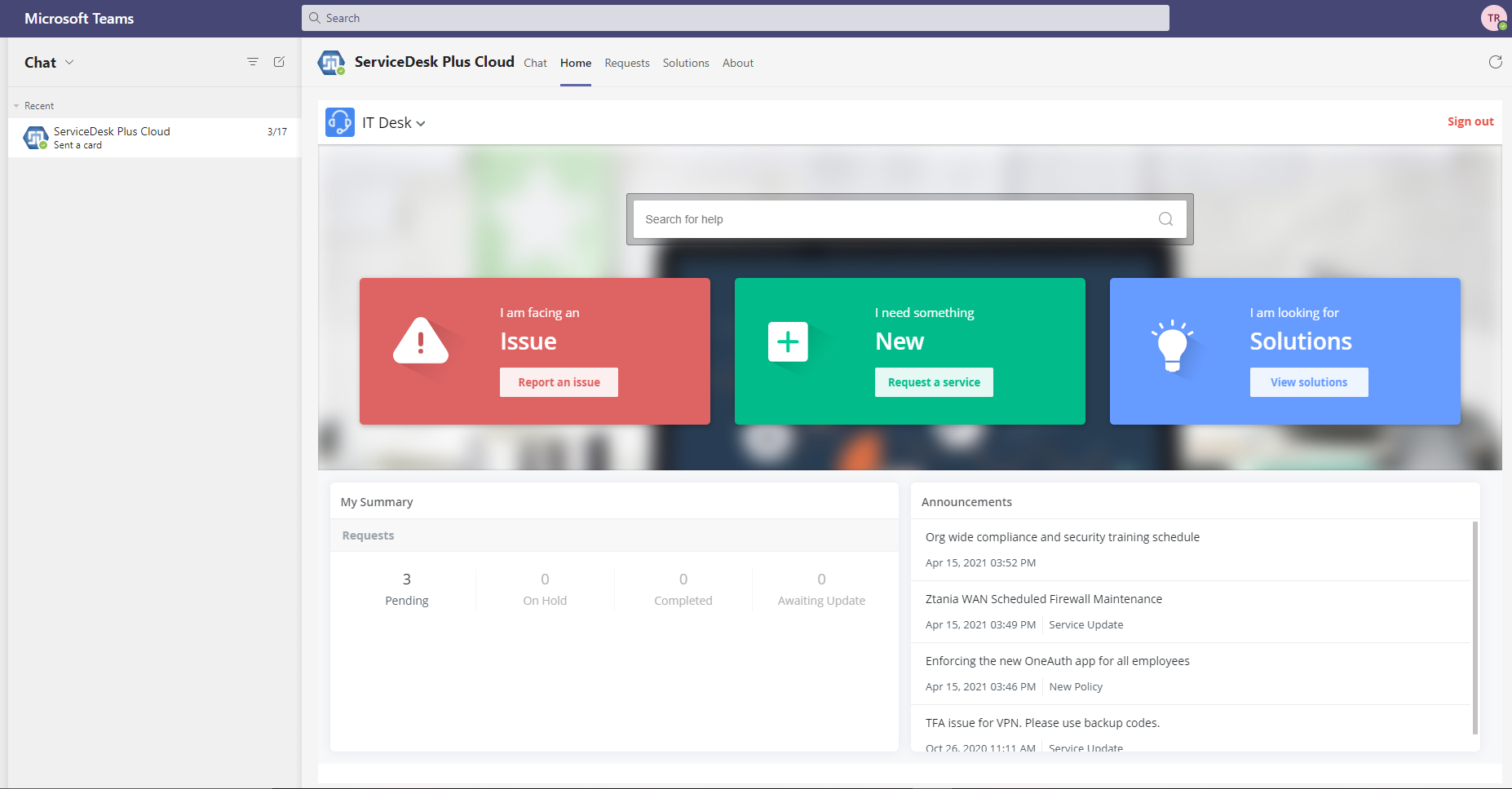
Task: Open TFA issue for VPN announcement
Action: tap(1042, 723)
